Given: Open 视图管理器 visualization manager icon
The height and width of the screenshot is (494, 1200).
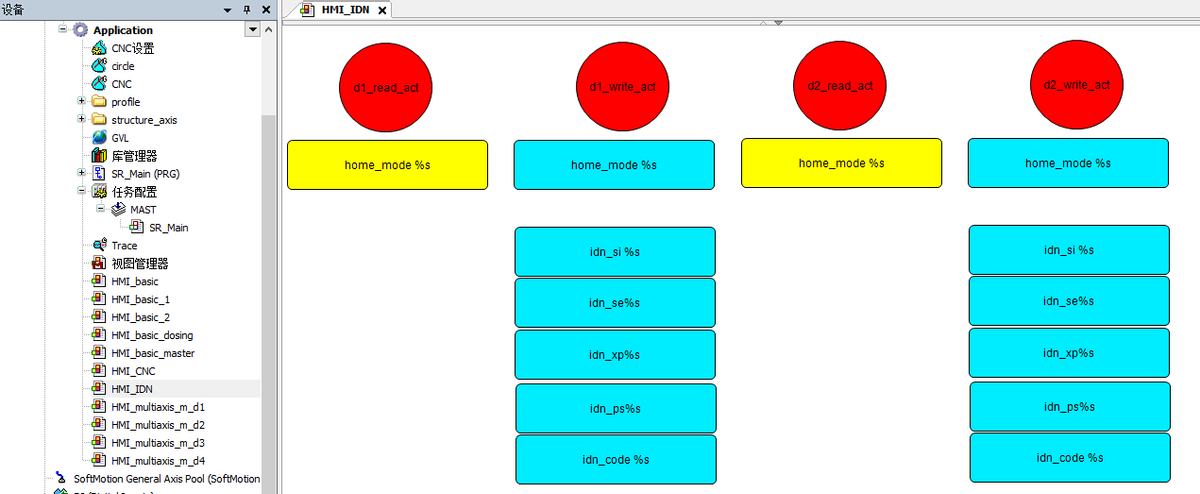Looking at the screenshot, I should (x=99, y=263).
